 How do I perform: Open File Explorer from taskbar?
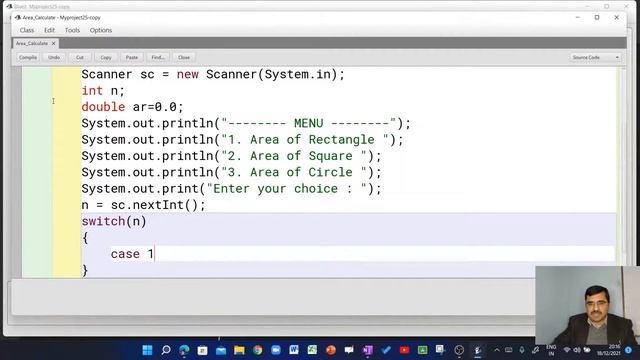point(239,350)
